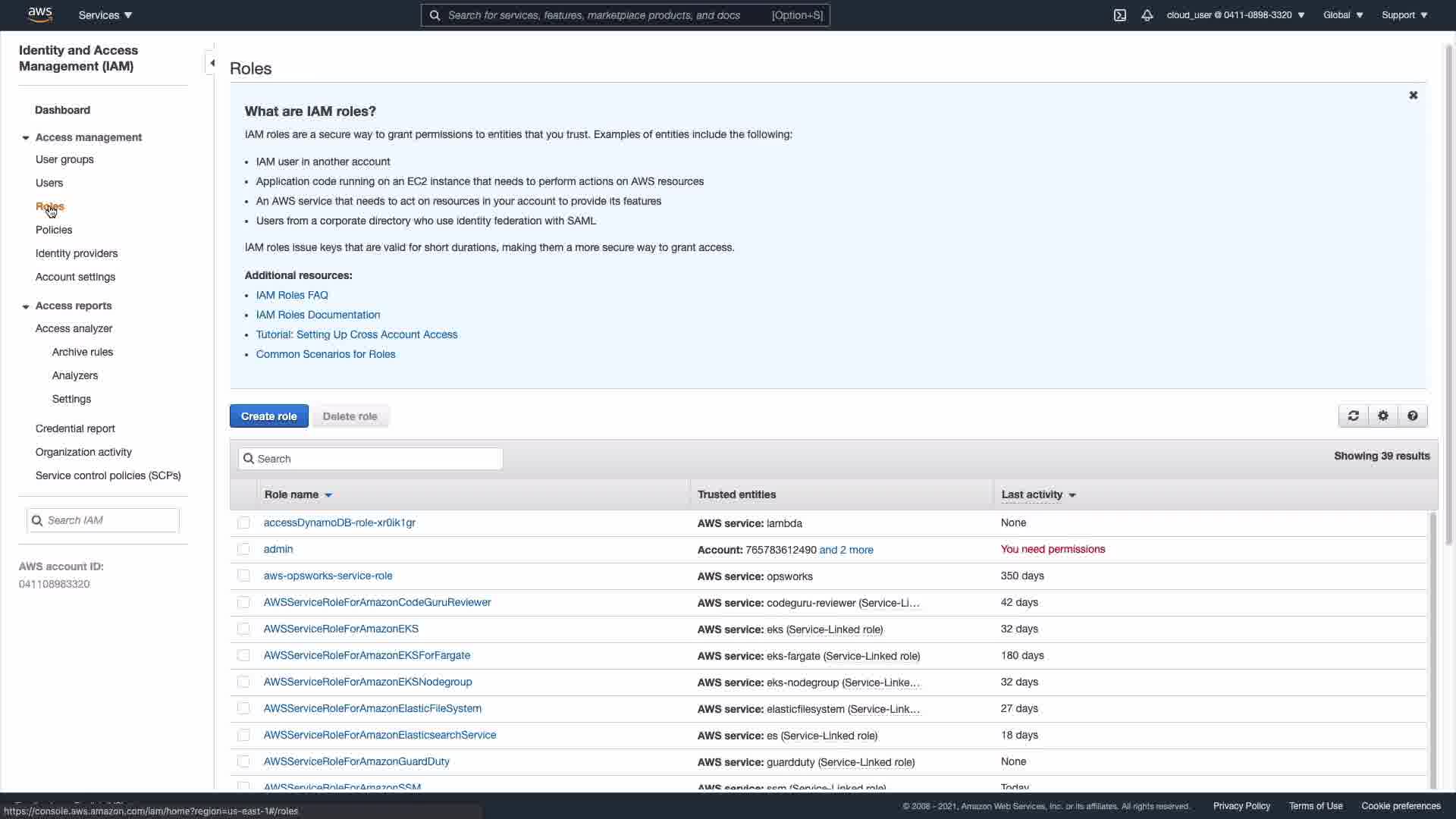
Task: Select checkbox for aws-opsworks-service-role
Action: coord(243,576)
